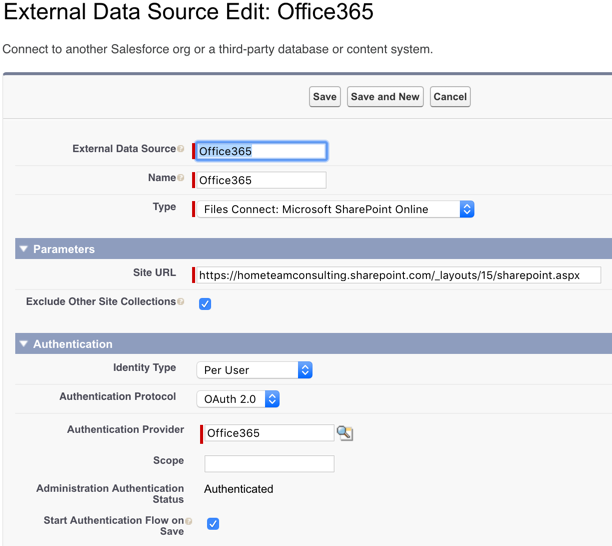Open the Type dropdown for SharePoint Online
The width and height of the screenshot is (612, 546).
(x=335, y=209)
